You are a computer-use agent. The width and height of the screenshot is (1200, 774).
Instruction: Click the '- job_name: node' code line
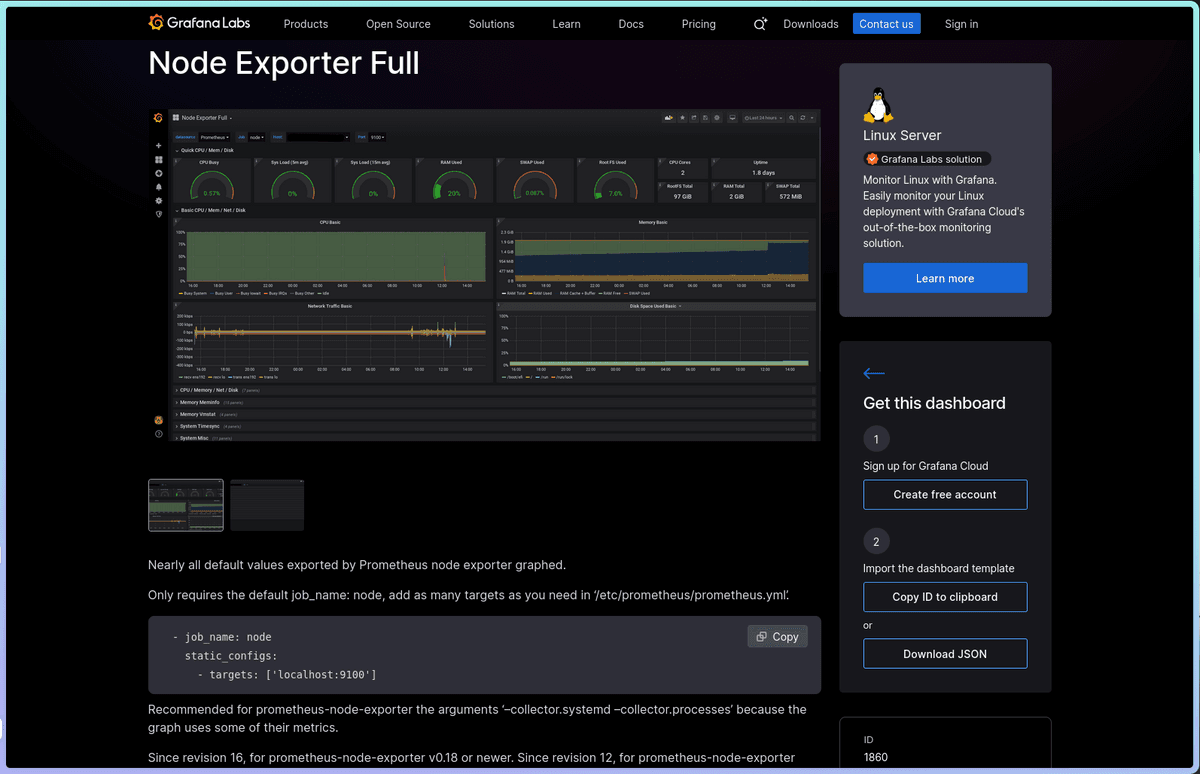pyautogui.click(x=222, y=637)
